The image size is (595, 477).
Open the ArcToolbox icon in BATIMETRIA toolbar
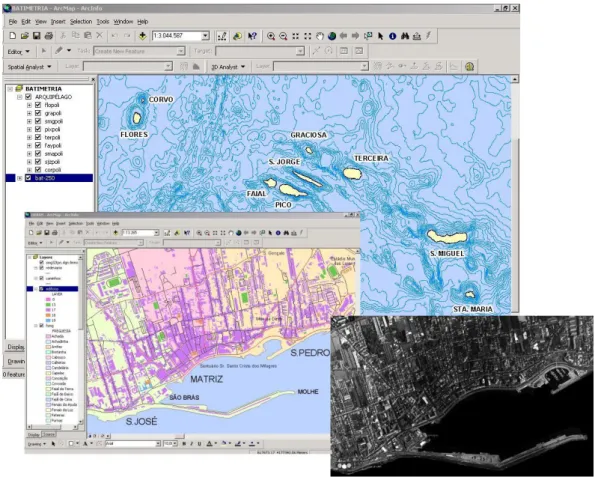pyautogui.click(x=237, y=36)
